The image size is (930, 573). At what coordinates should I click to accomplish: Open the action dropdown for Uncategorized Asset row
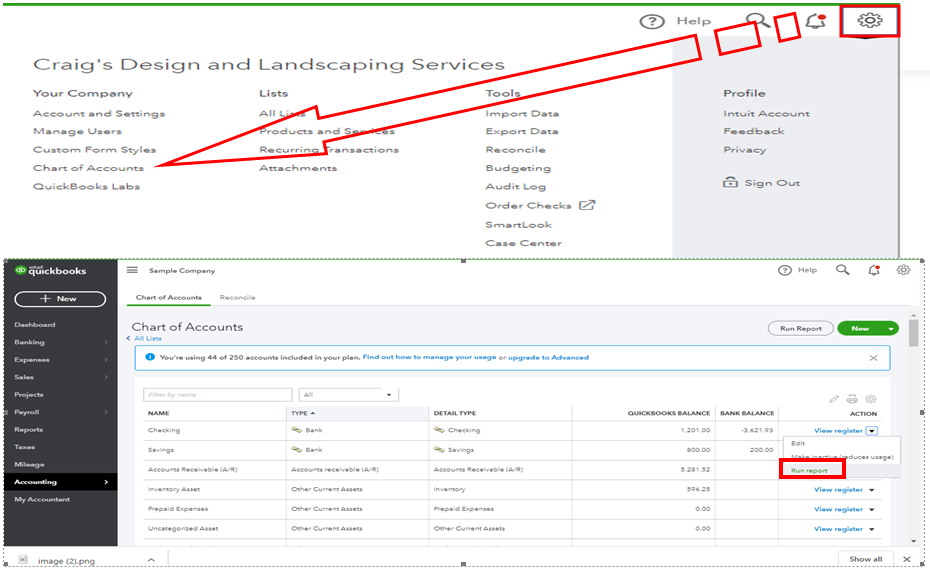tap(872, 529)
